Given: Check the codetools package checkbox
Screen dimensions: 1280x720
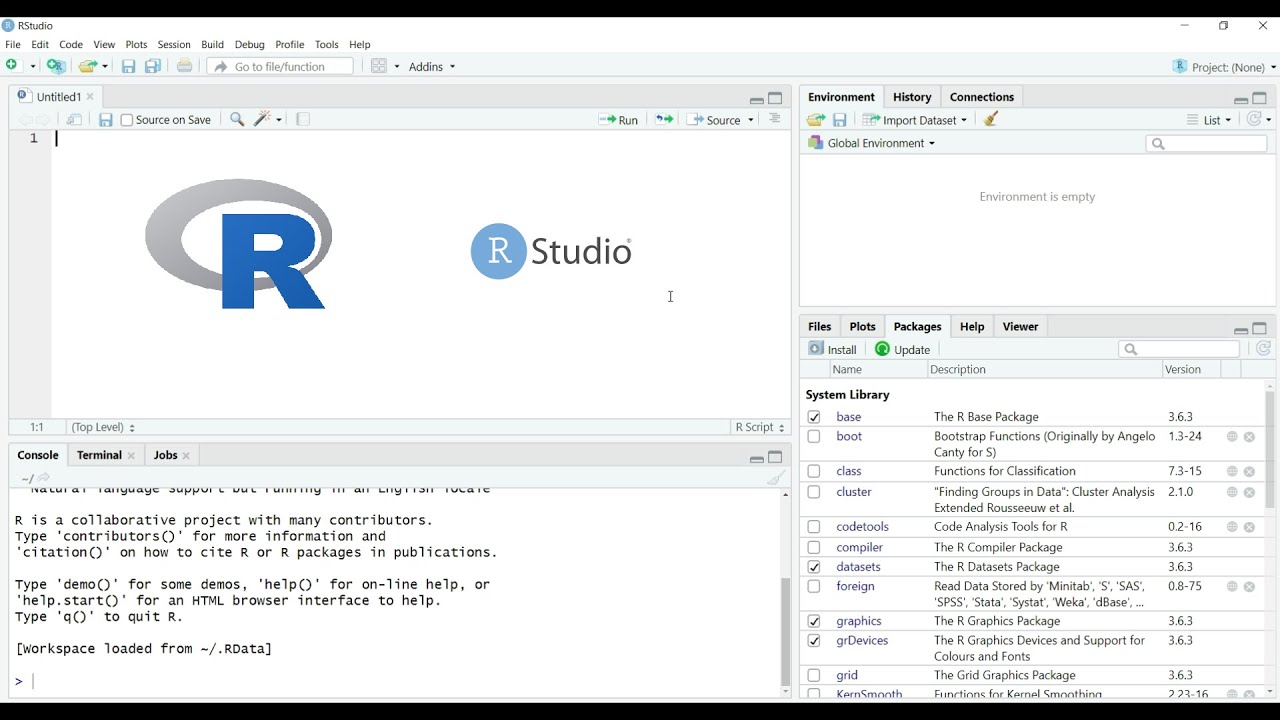Looking at the screenshot, I should (814, 527).
